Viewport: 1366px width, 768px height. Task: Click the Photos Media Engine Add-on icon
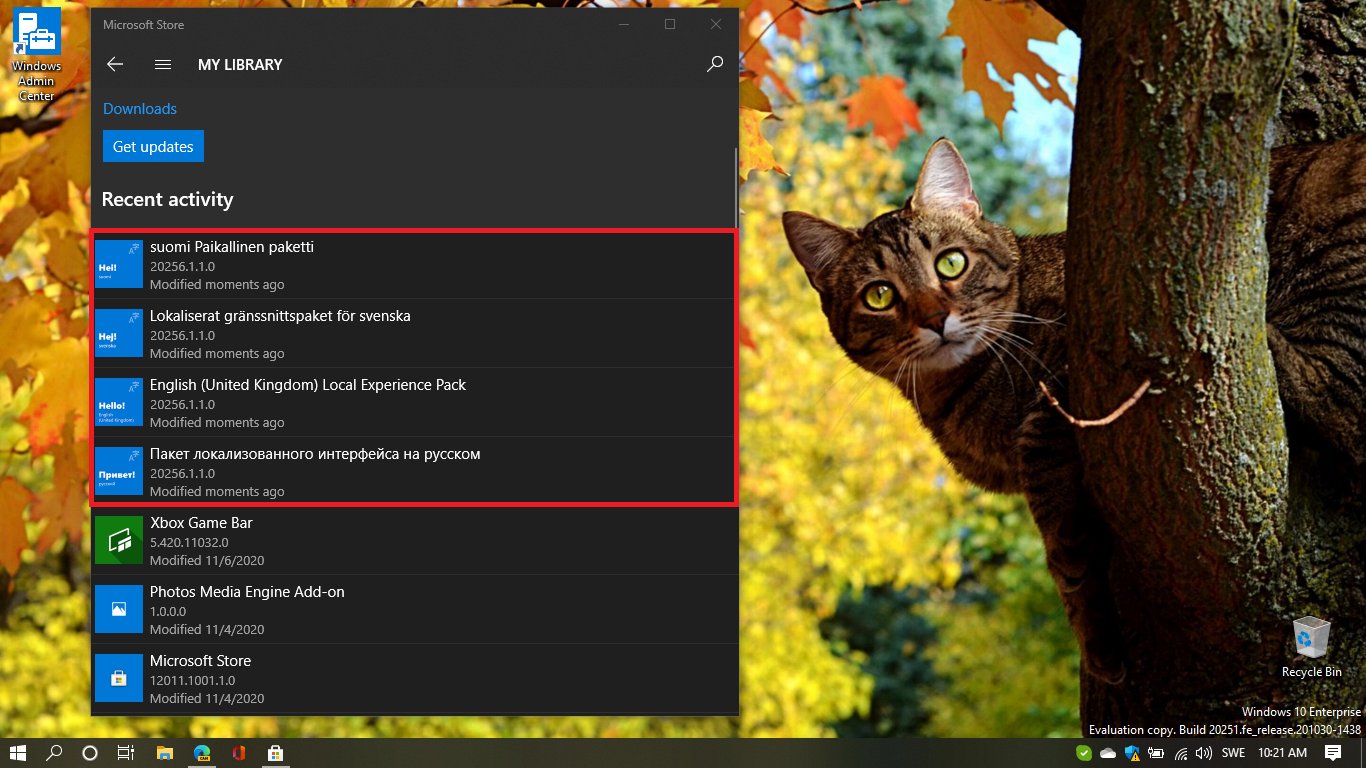coord(119,609)
